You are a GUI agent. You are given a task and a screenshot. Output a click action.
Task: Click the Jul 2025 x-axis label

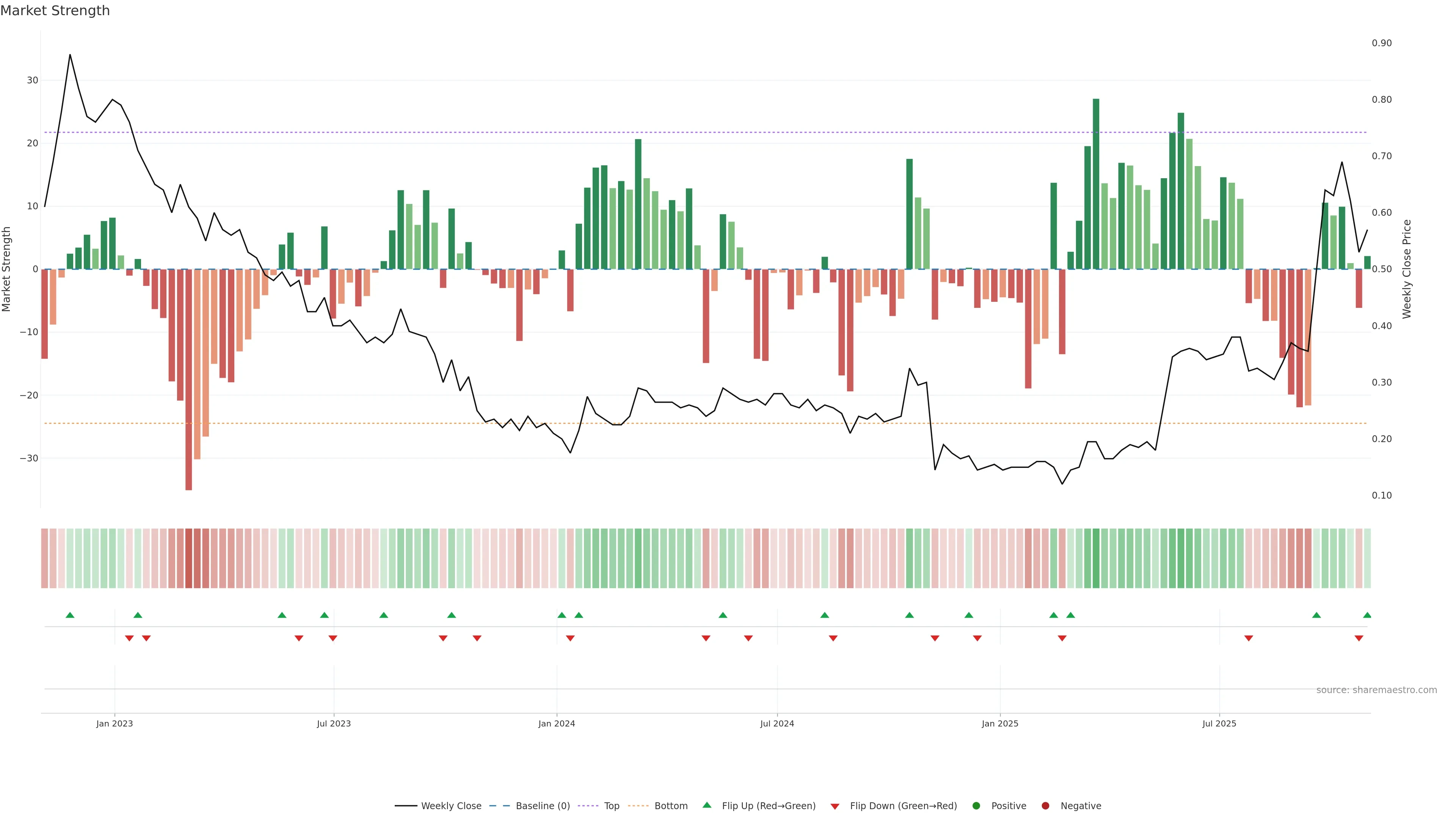(1219, 723)
